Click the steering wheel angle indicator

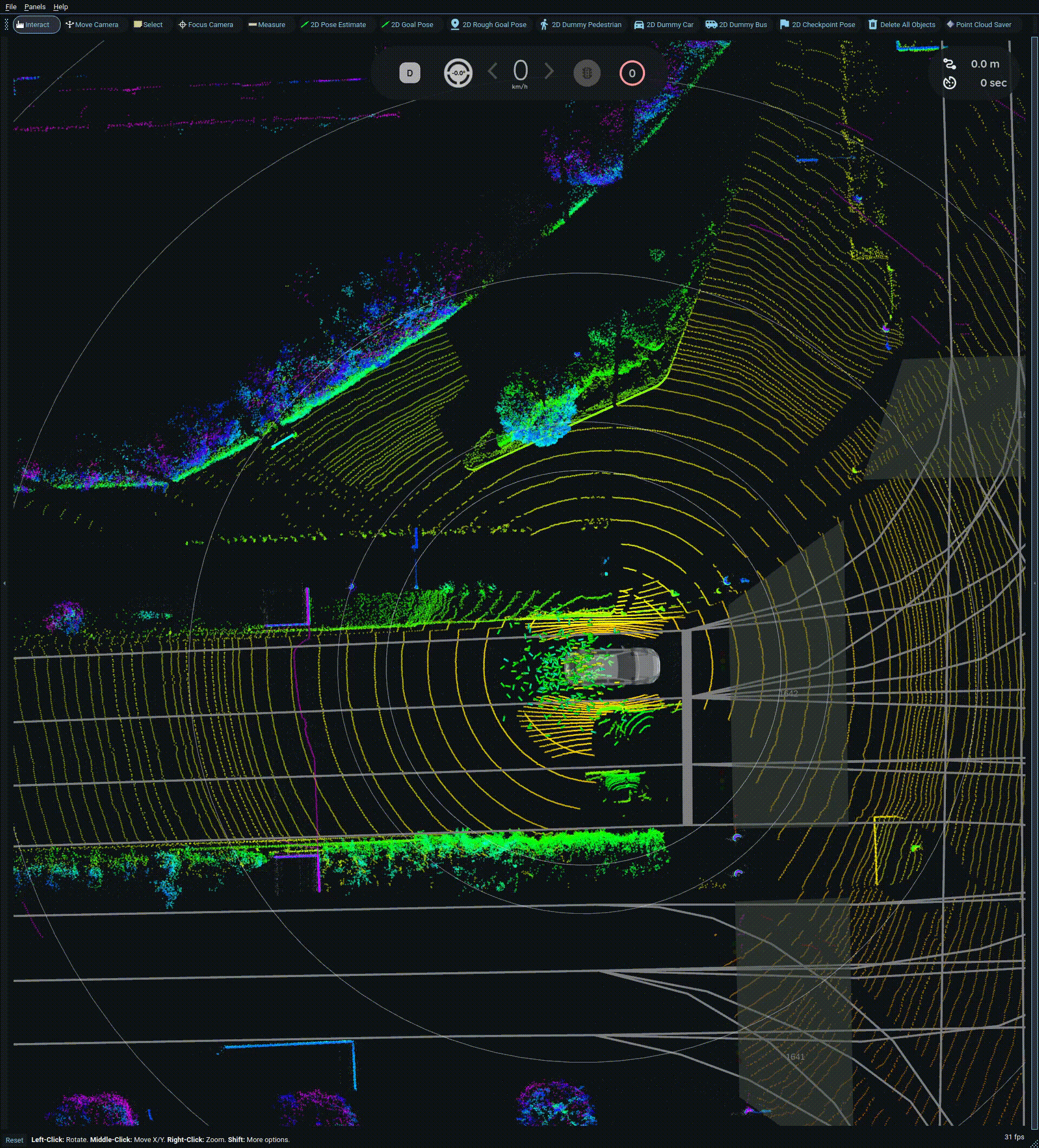(458, 73)
